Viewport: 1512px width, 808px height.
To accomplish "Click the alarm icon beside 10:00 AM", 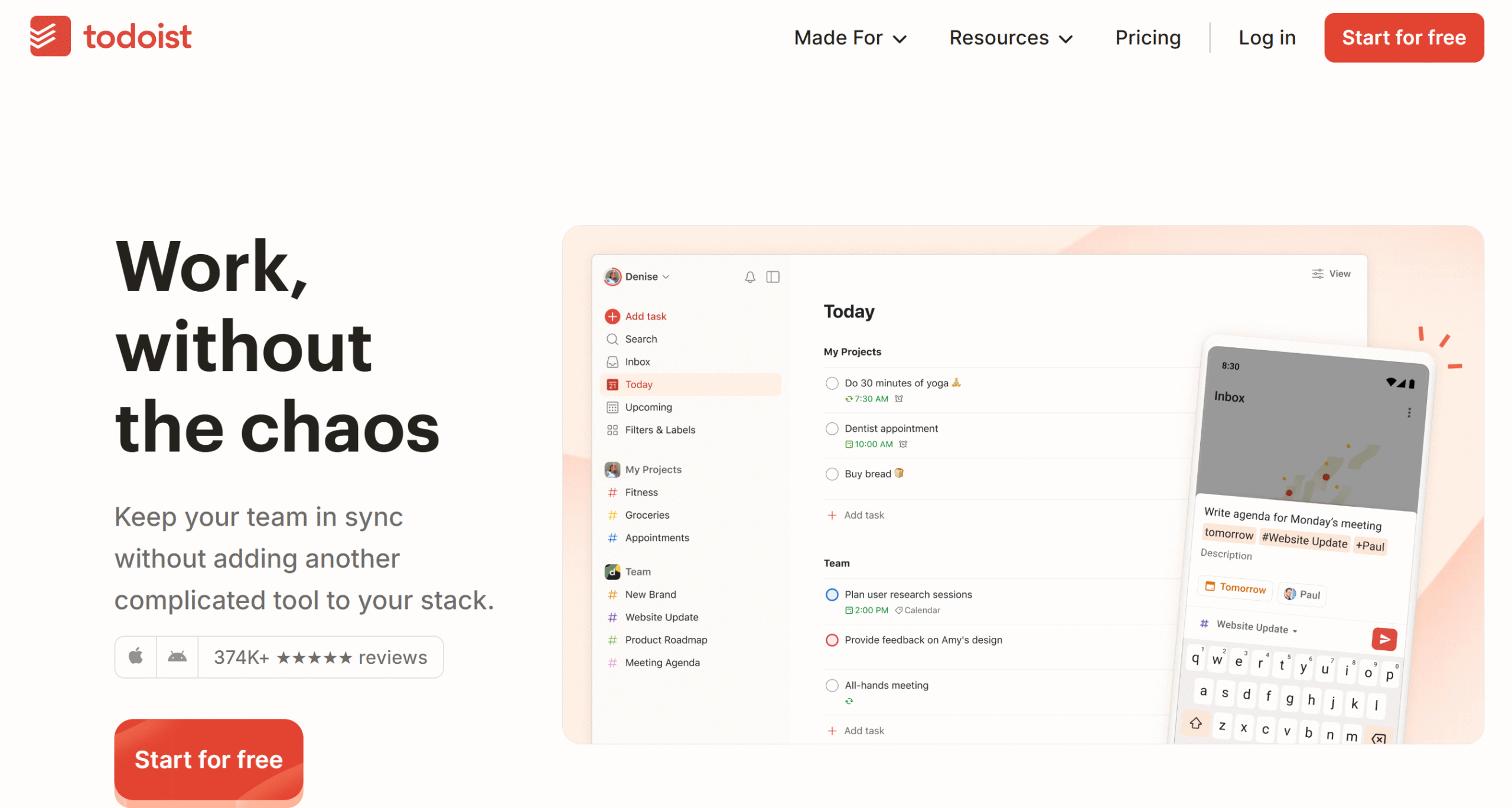I will point(903,444).
